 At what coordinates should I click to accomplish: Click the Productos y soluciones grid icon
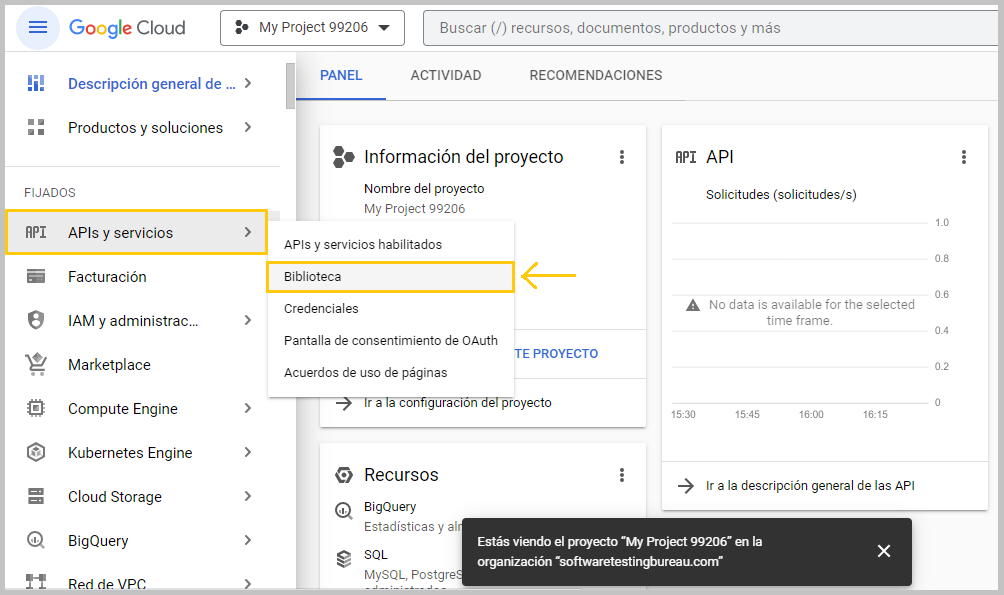tap(36, 127)
